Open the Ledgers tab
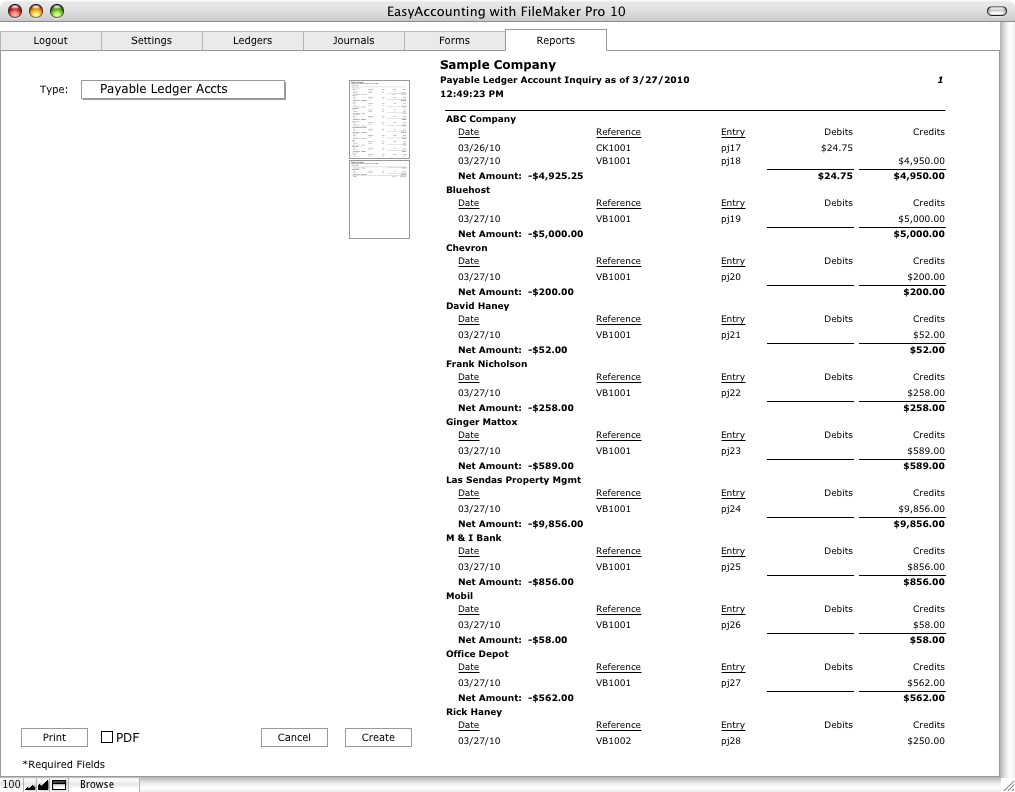 (x=252, y=40)
